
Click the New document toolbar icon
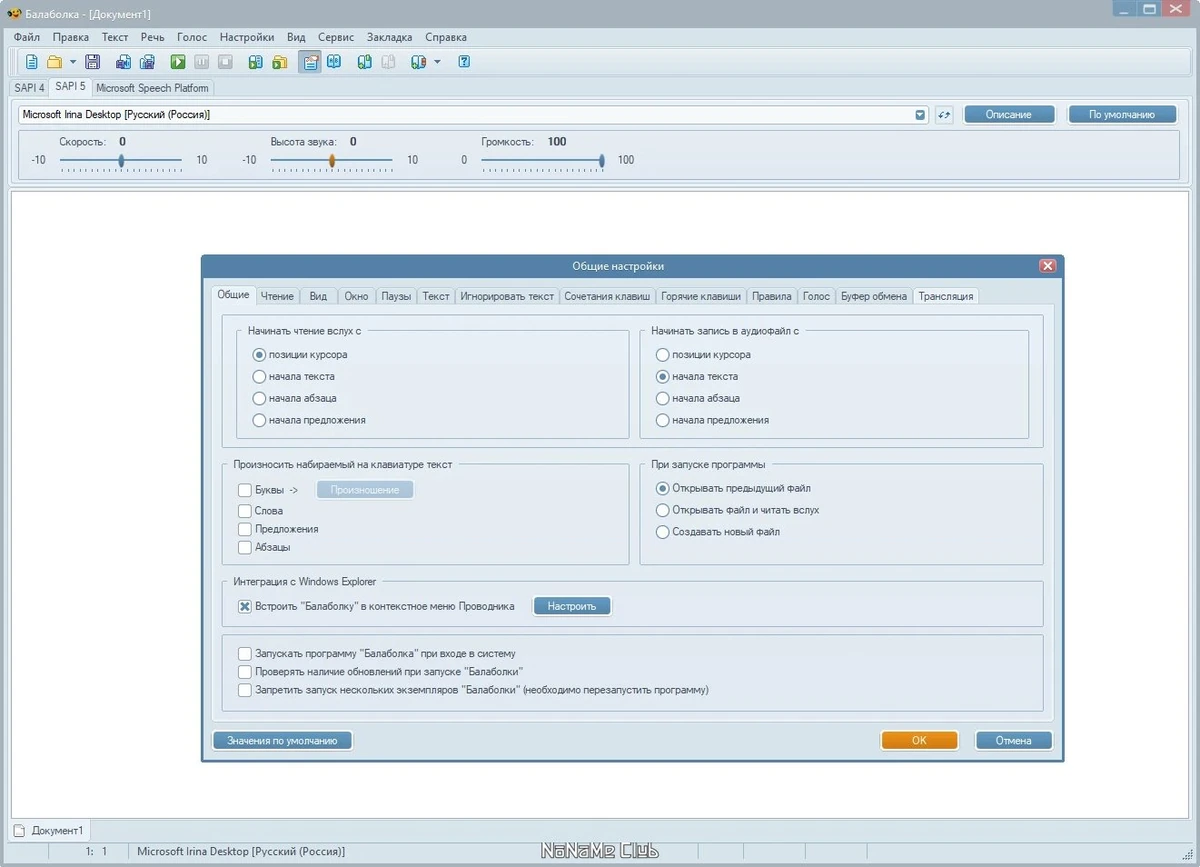(x=31, y=62)
